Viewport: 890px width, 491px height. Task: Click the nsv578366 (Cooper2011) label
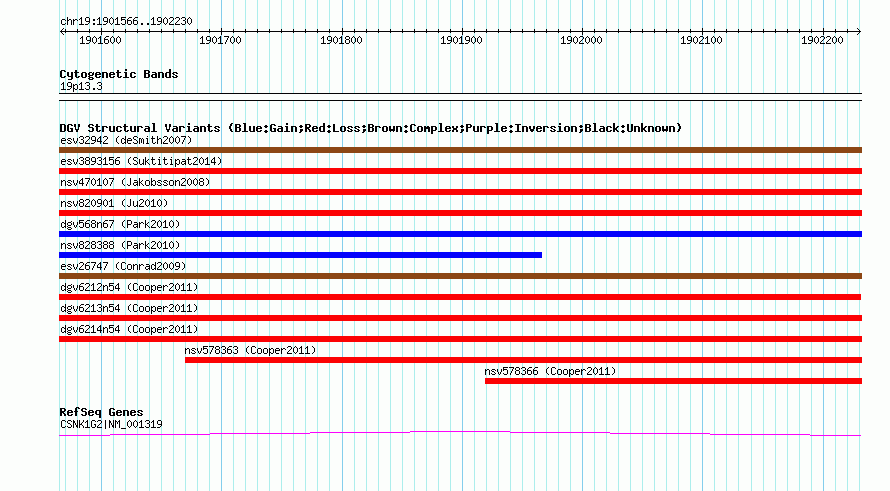point(550,371)
